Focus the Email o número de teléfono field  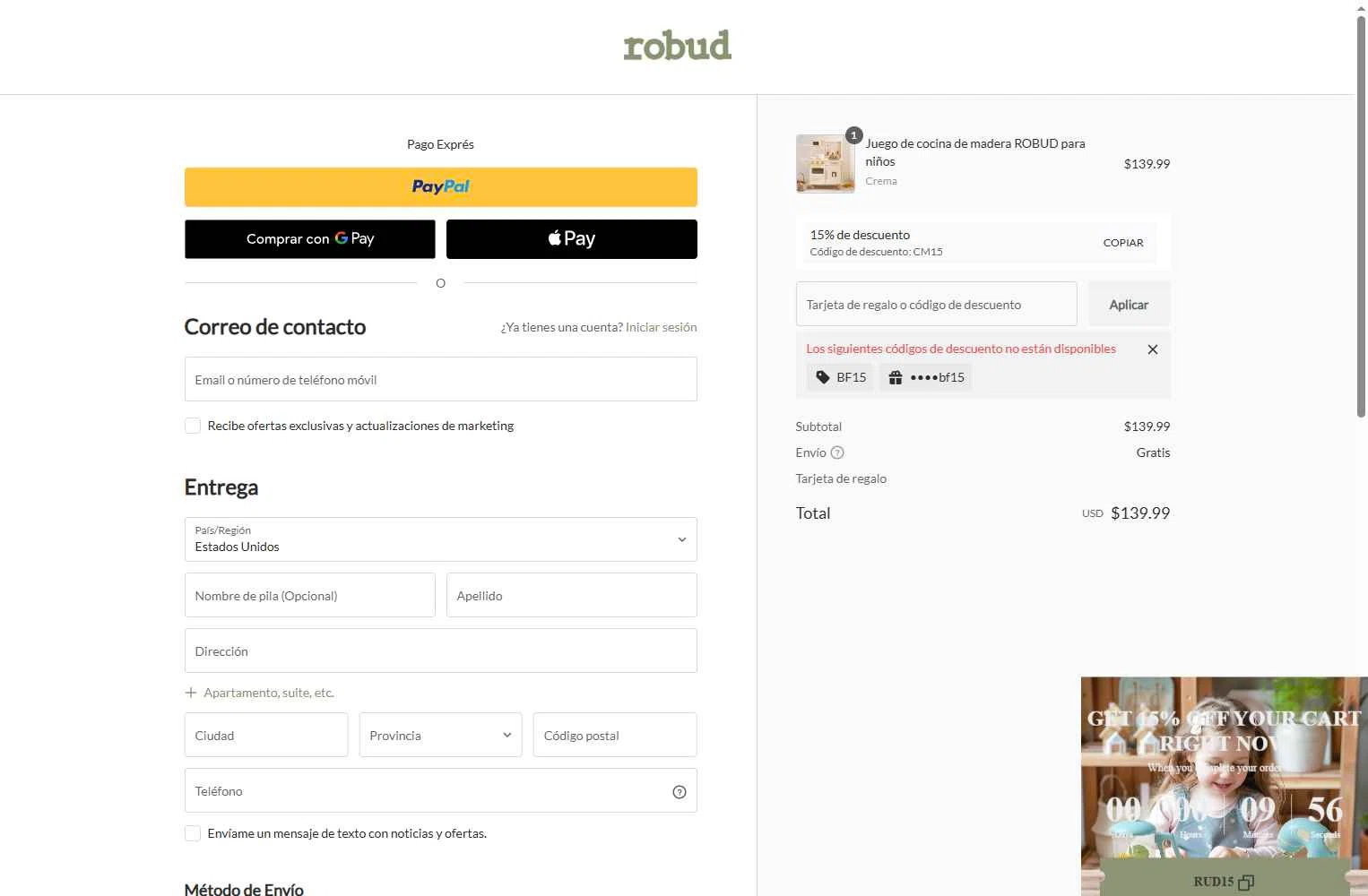point(440,379)
